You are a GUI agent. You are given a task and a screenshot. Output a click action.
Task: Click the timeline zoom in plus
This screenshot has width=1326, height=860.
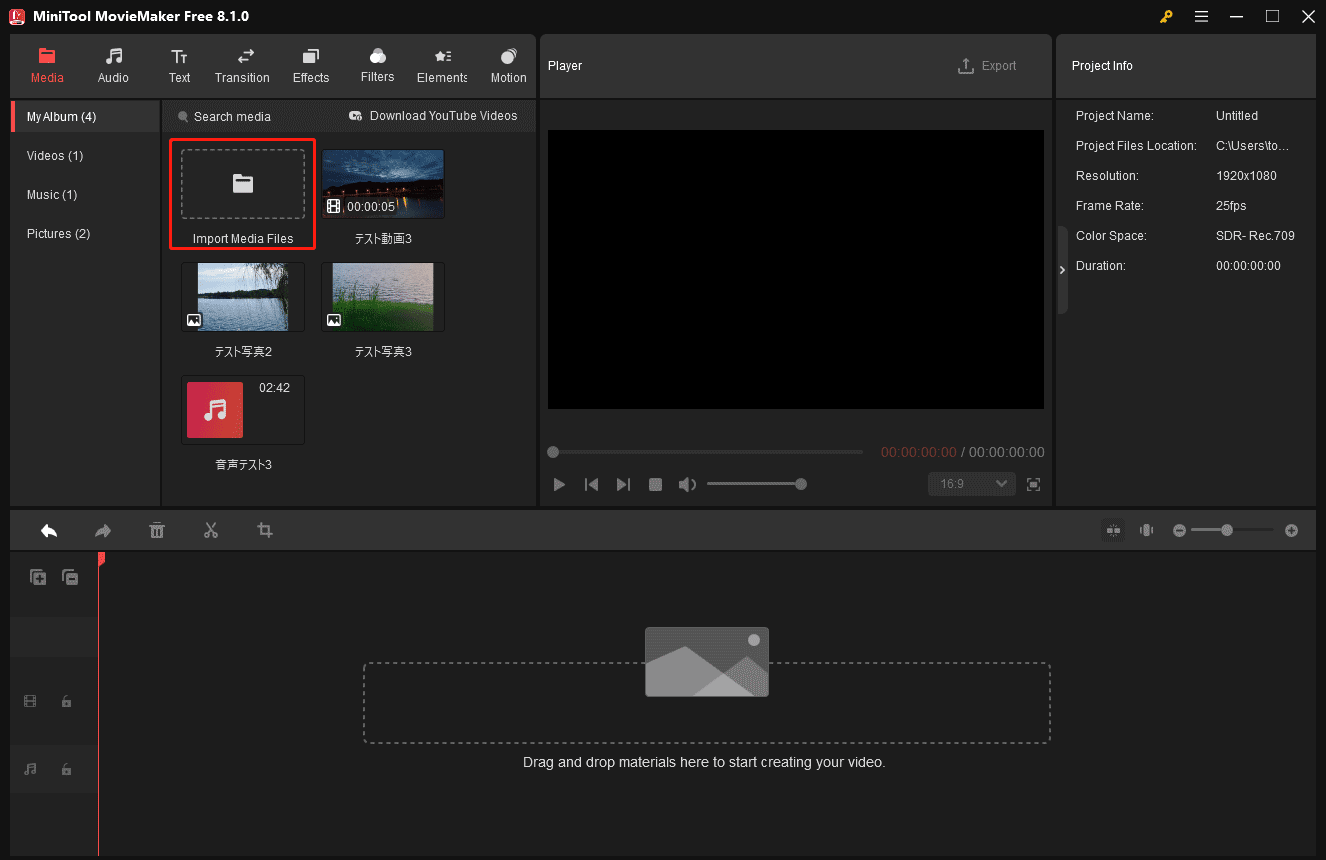point(1291,530)
